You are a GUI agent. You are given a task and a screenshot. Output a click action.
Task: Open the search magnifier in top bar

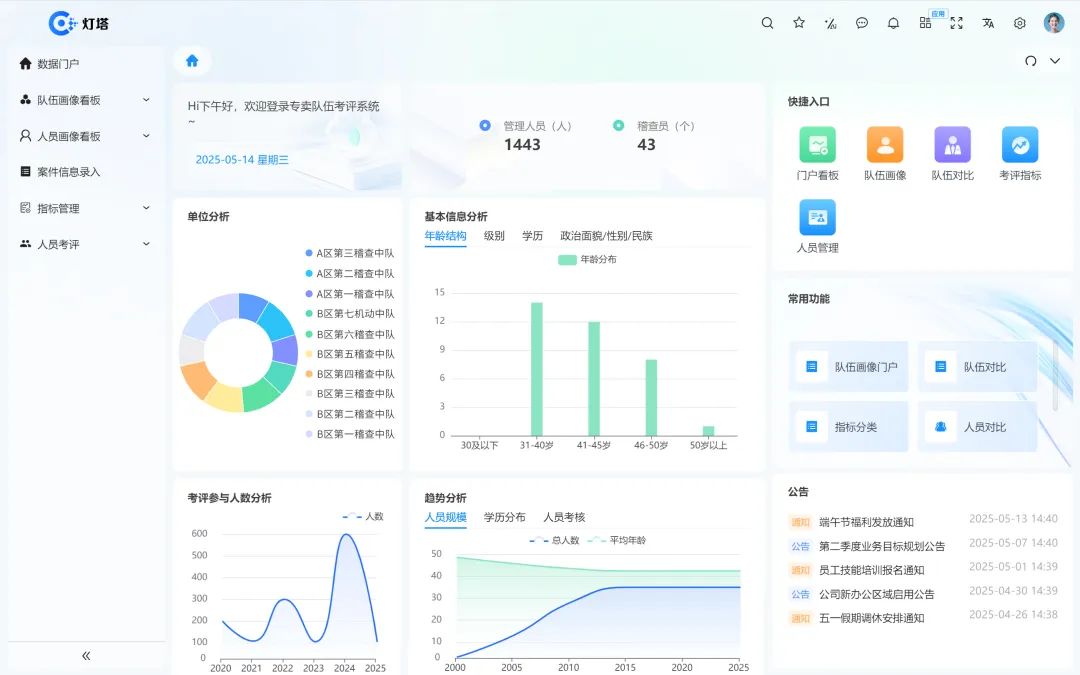click(x=767, y=22)
